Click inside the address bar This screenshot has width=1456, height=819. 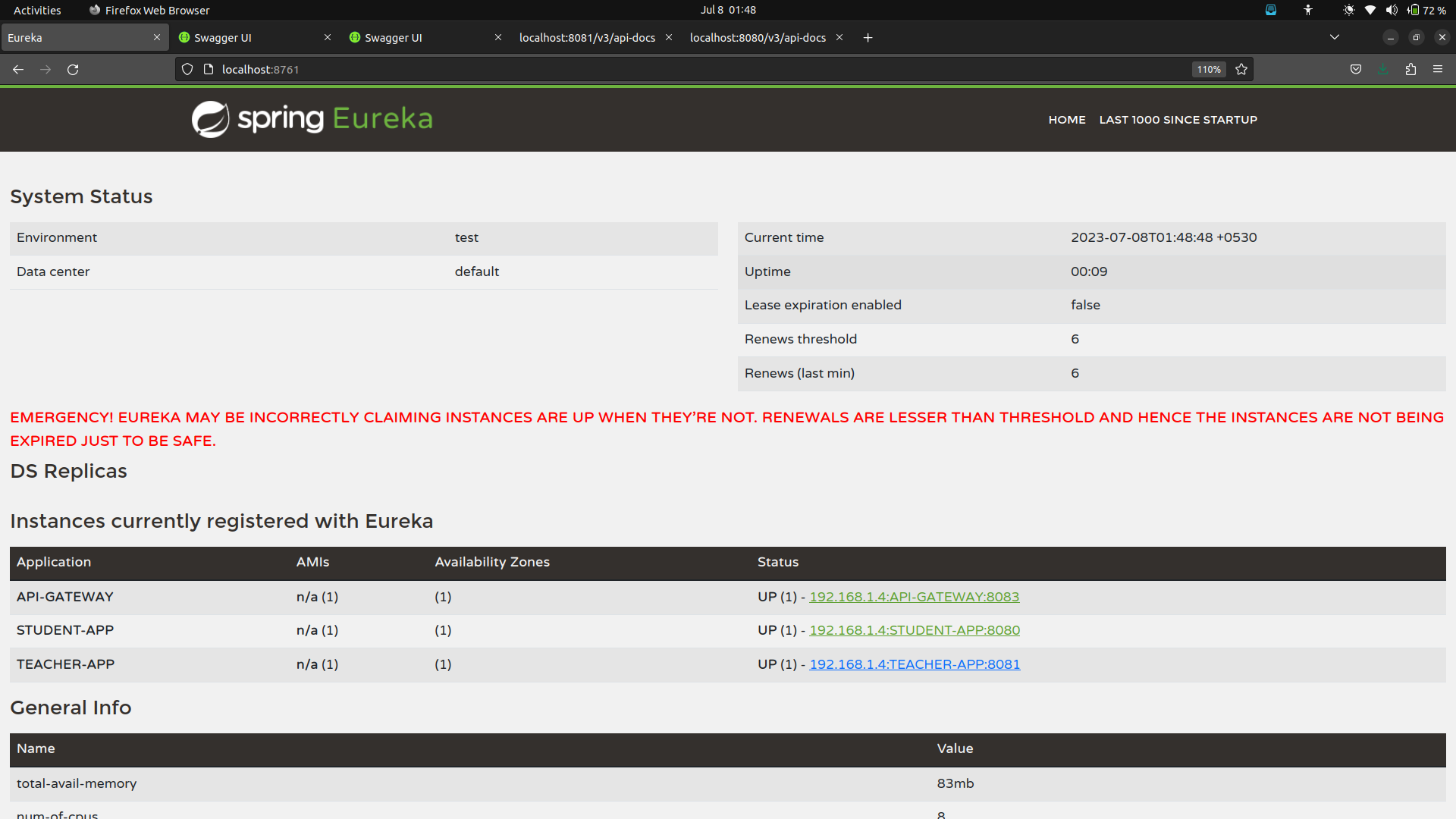pyautogui.click(x=531, y=69)
